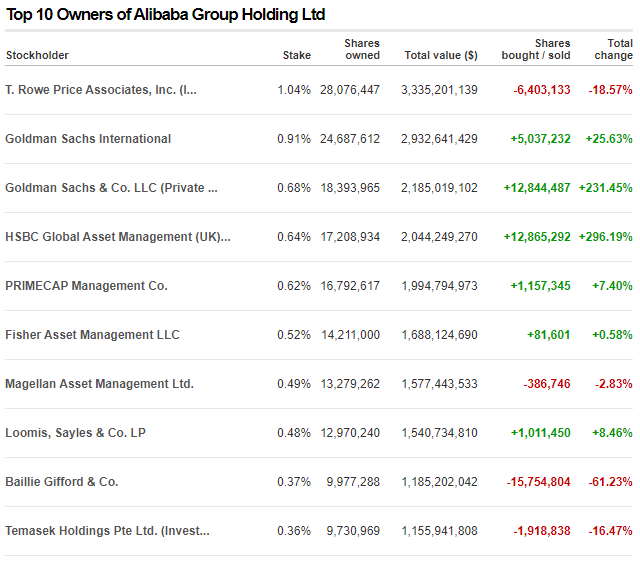This screenshot has width=640, height=567.
Task: Click the Top 10 Owners of Alibaba heading
Action: coord(165,14)
